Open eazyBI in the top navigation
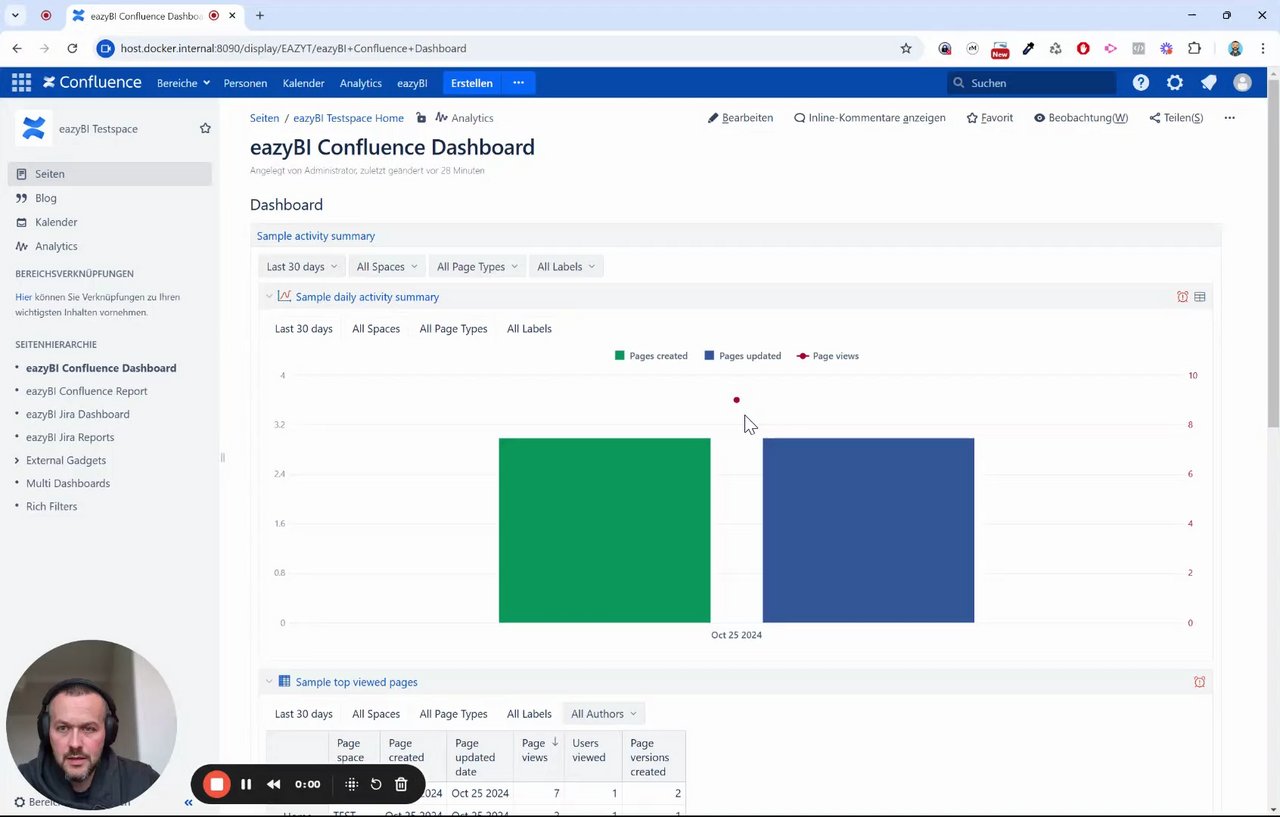The height and width of the screenshot is (817, 1280). 412,83
